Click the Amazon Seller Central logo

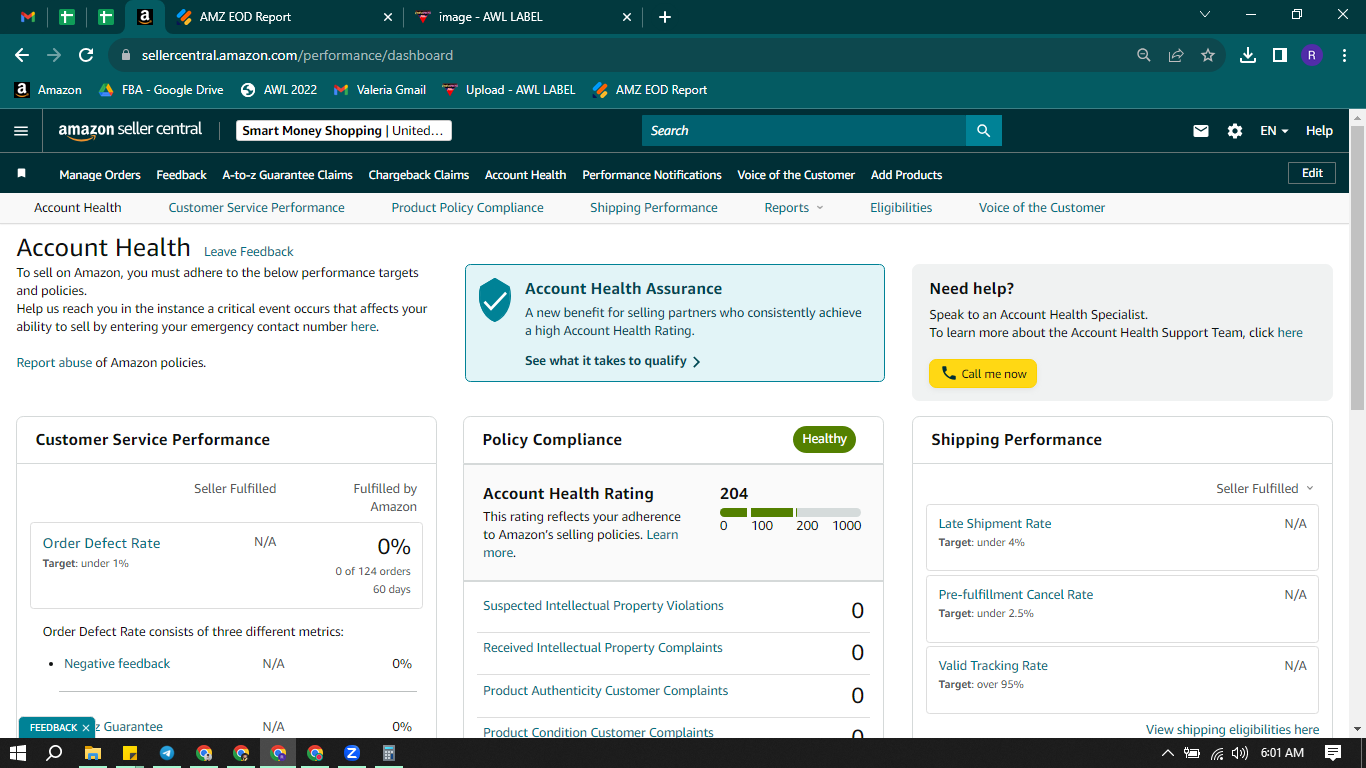[x=130, y=130]
